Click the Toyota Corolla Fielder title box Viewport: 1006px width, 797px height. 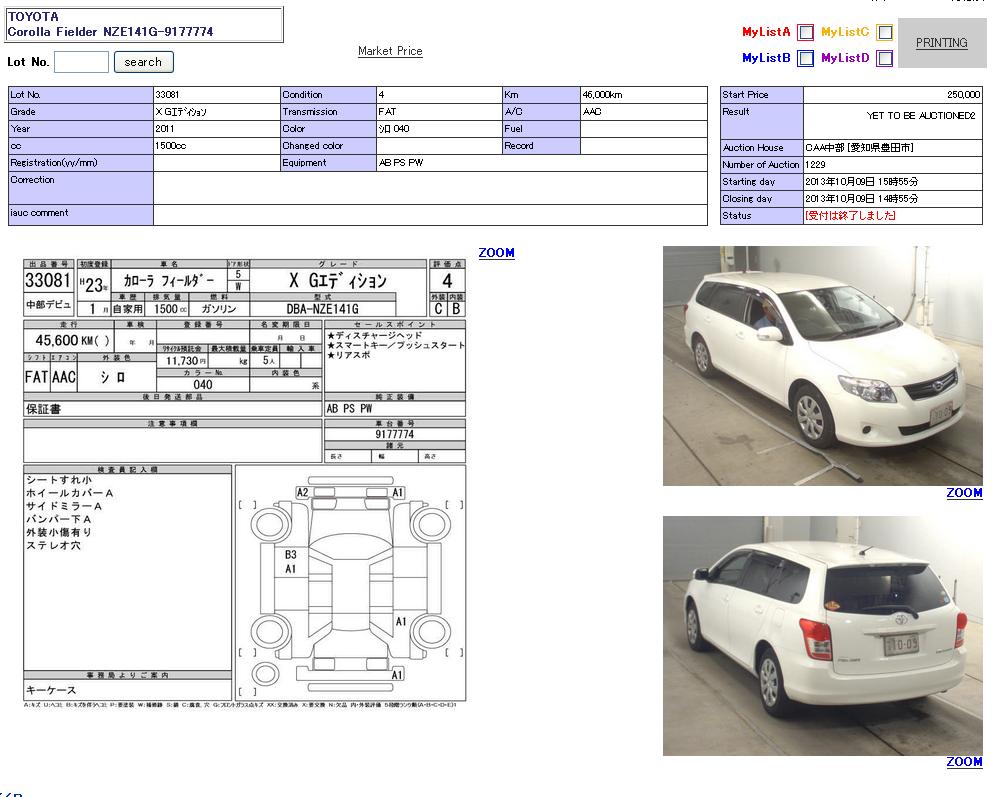coord(144,25)
